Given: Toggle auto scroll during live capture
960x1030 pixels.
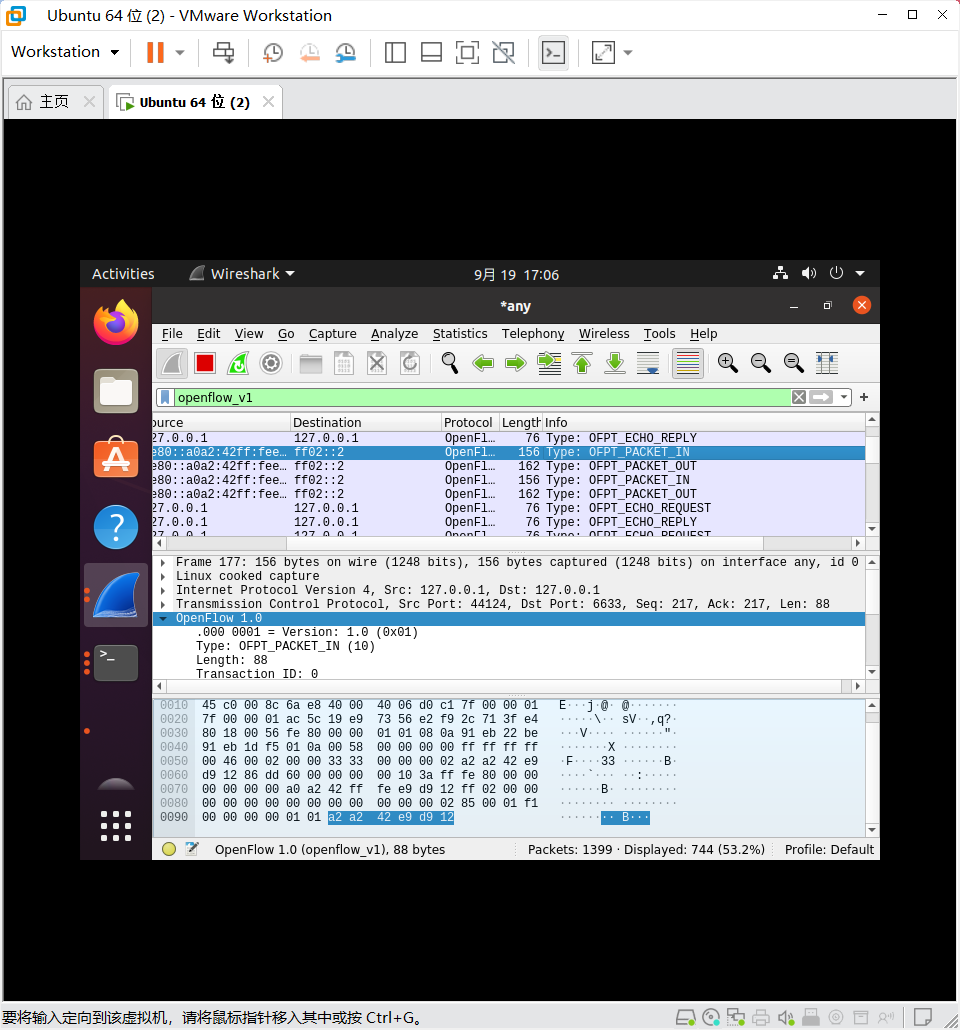Looking at the screenshot, I should tap(648, 363).
